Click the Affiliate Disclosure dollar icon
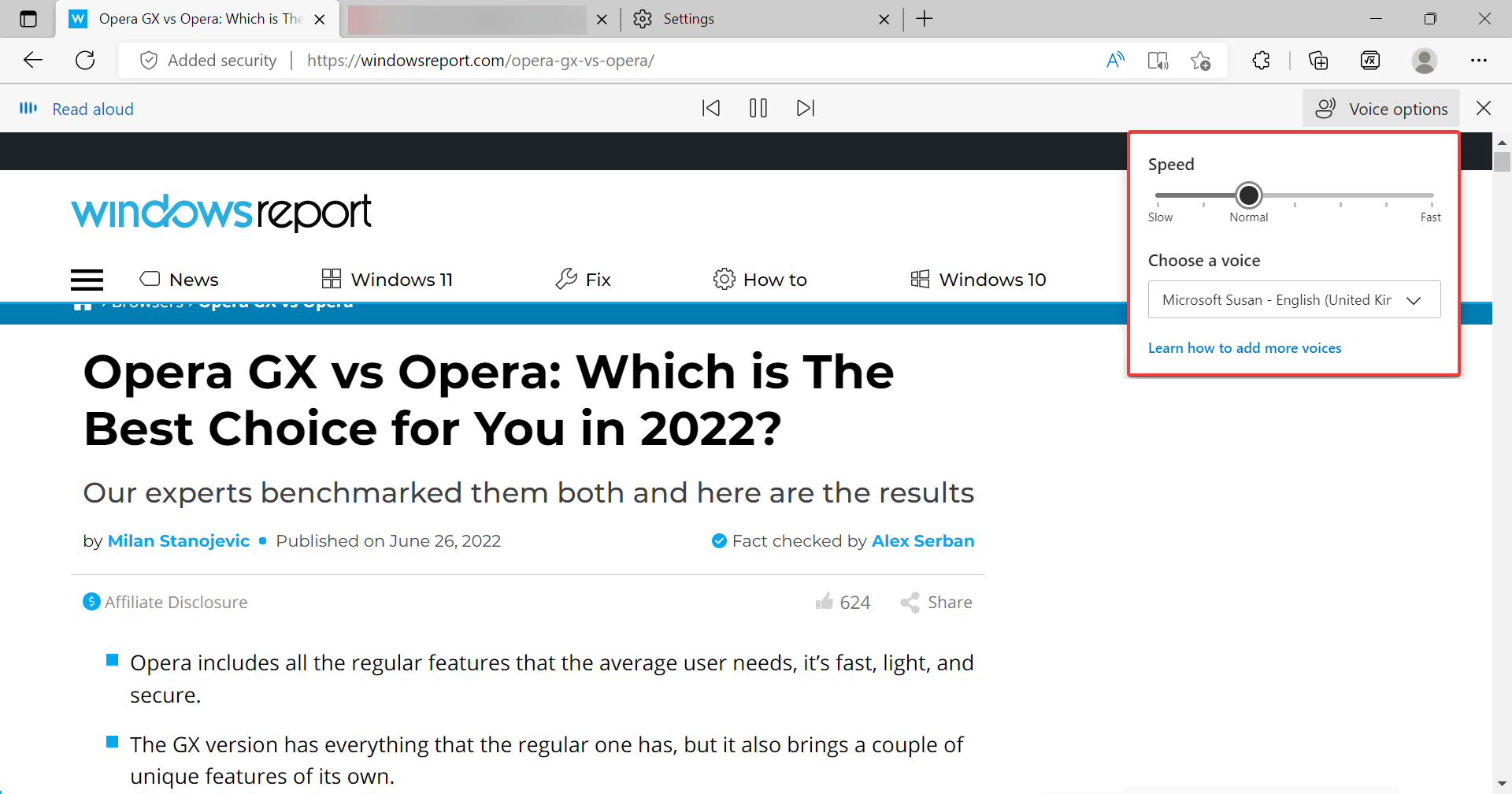 [91, 602]
